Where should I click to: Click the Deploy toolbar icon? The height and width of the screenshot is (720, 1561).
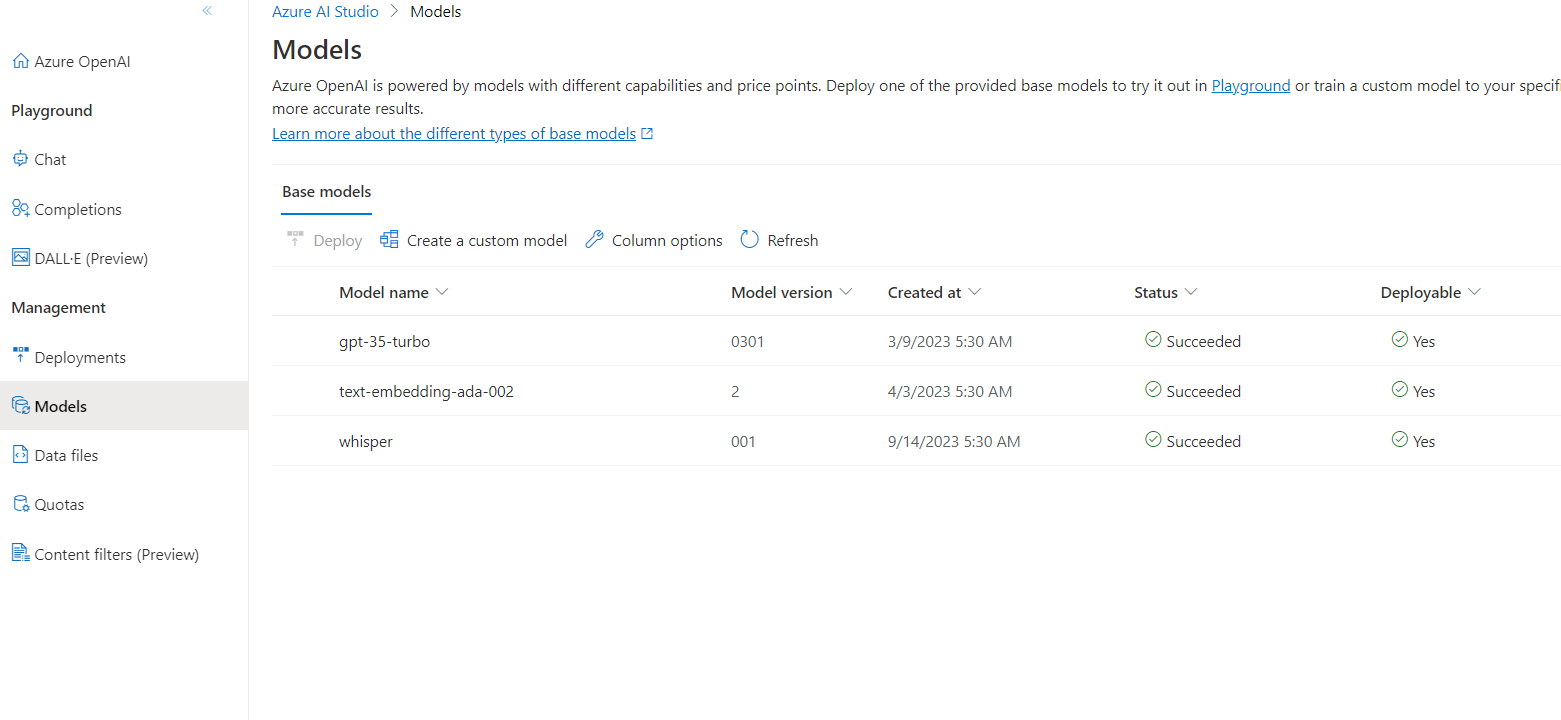pyautogui.click(x=295, y=240)
